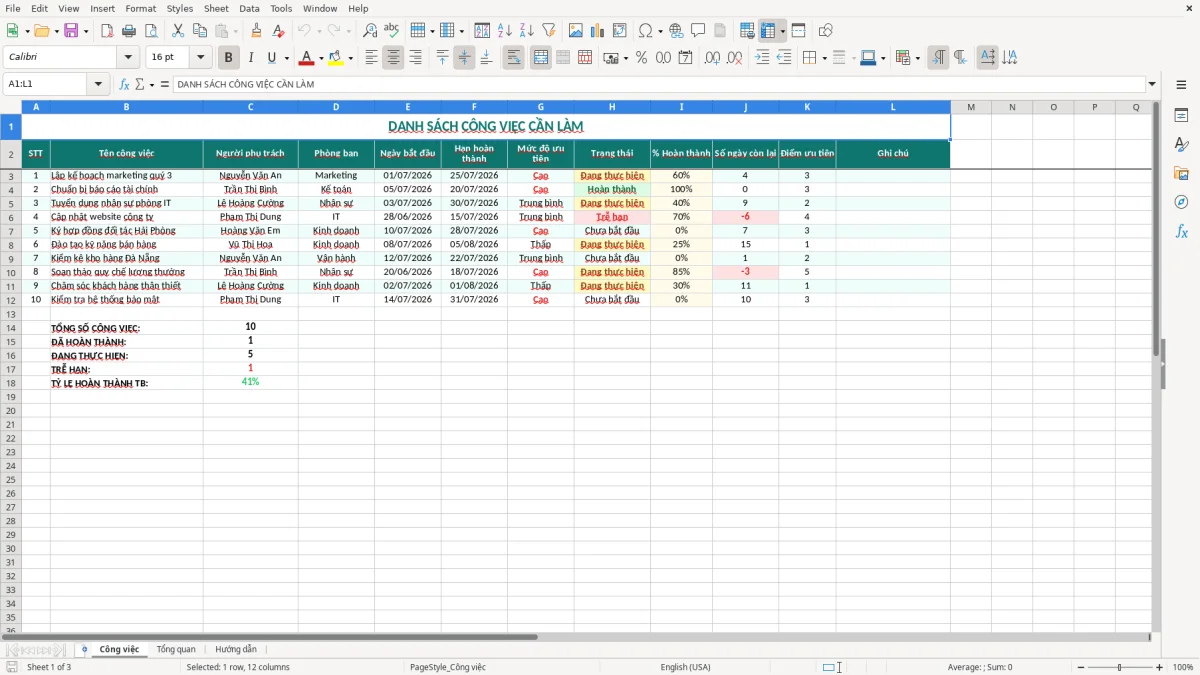Toggle Print Preview icon
Screen dimensions: 1200x675
click(150, 31)
